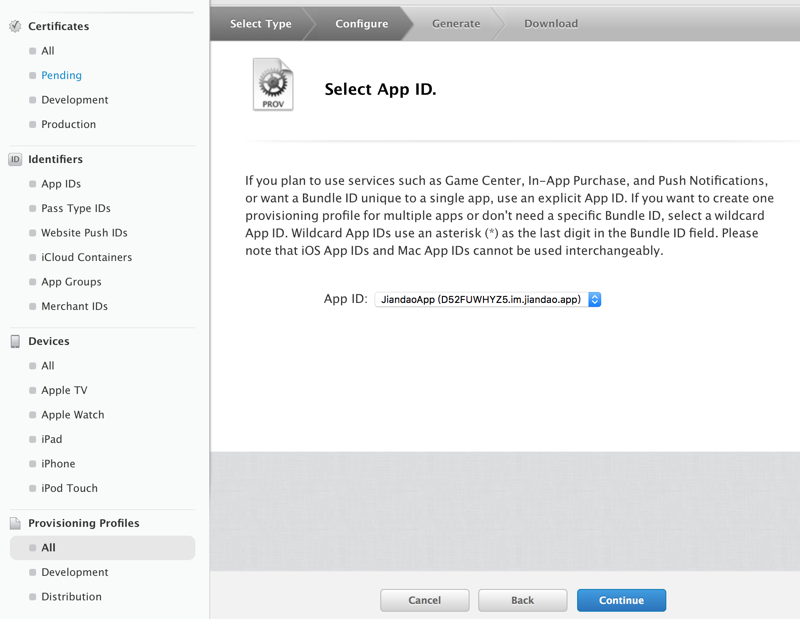Open iCloud Containers in sidebar

(86, 257)
